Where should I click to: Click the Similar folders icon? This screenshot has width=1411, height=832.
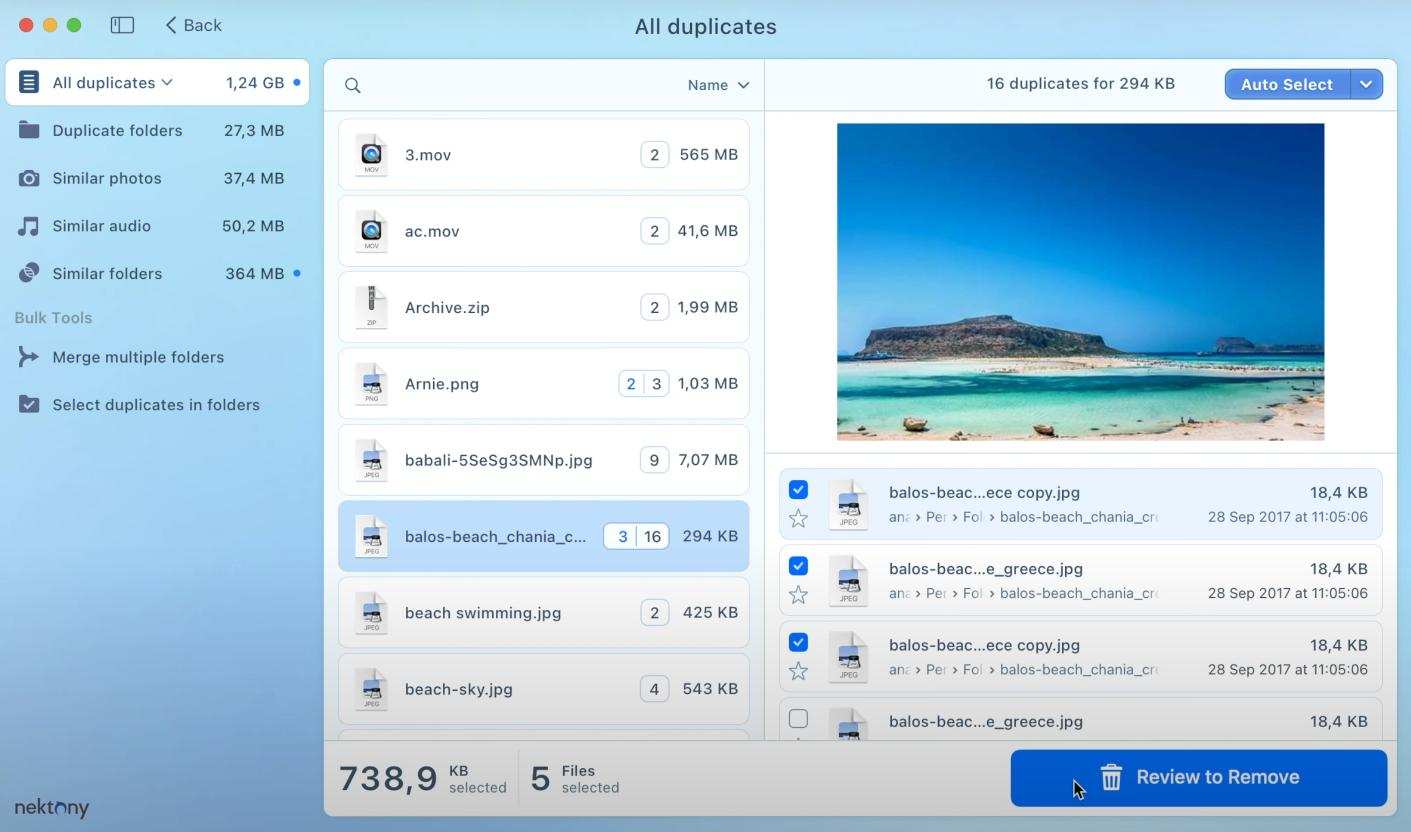pos(29,273)
